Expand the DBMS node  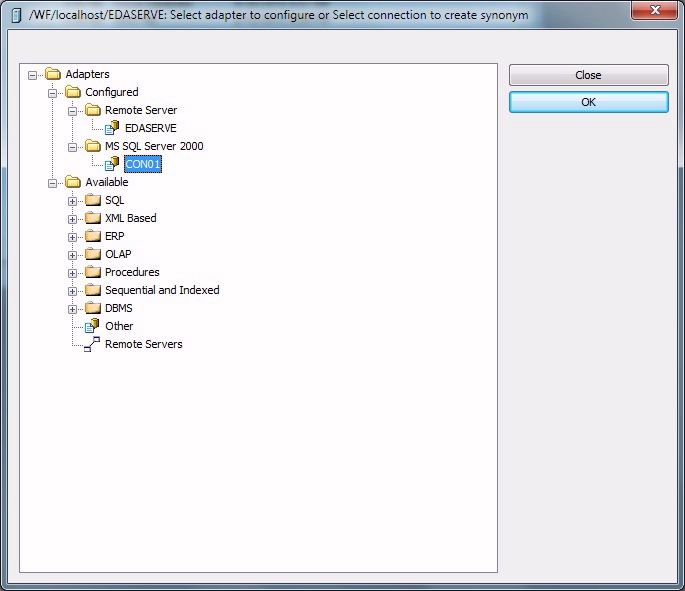[73, 309]
